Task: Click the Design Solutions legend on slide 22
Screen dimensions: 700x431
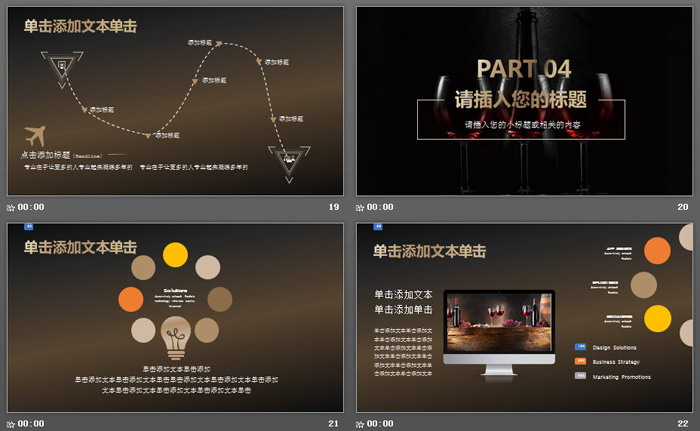Action: pyautogui.click(x=614, y=347)
